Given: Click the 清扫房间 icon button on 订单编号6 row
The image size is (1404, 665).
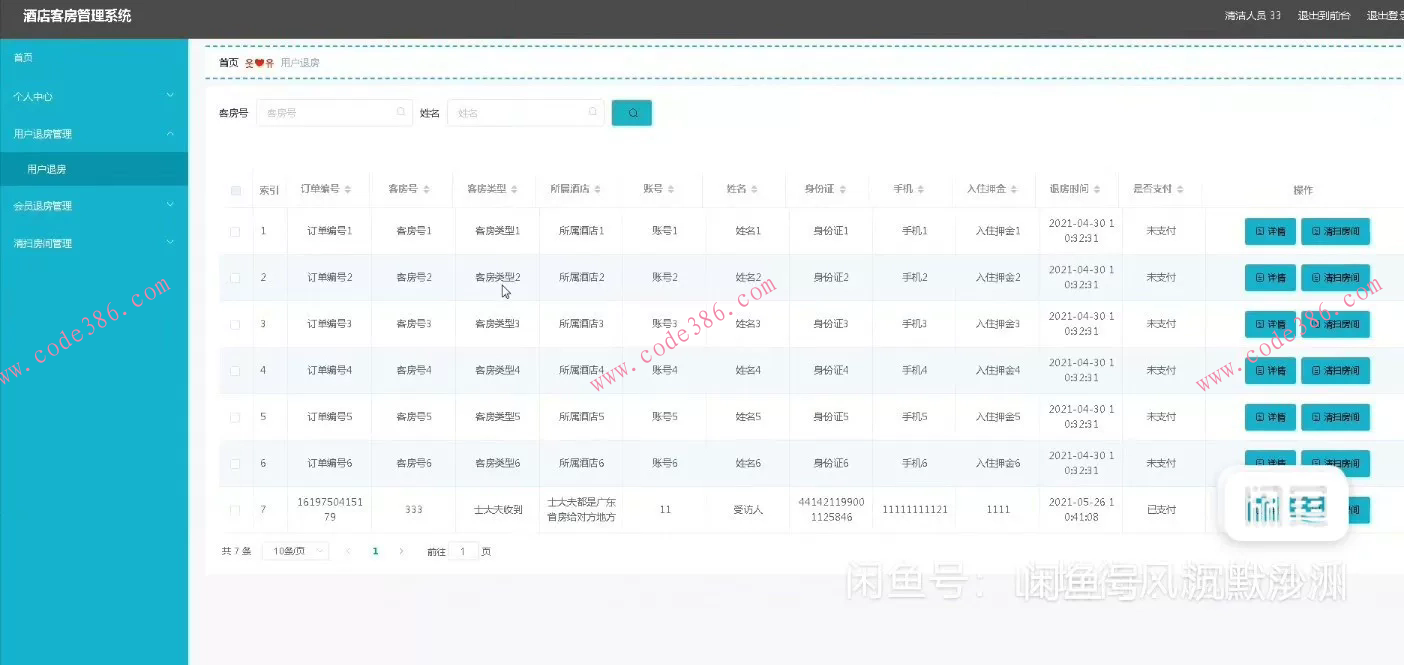Looking at the screenshot, I should coord(1335,463).
